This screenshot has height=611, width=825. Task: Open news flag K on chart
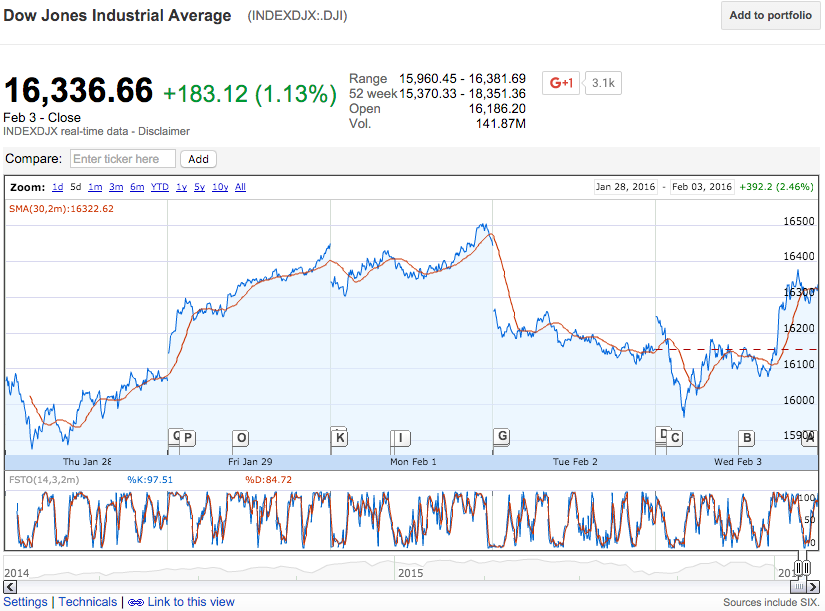(340, 437)
